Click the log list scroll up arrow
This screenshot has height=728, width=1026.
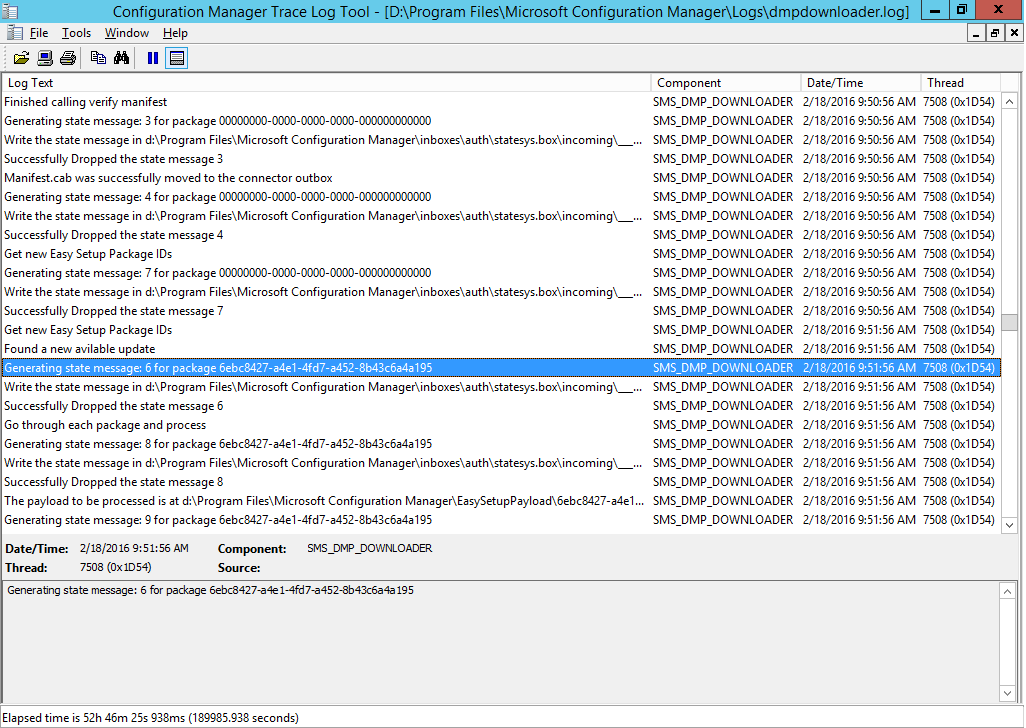point(1010,101)
